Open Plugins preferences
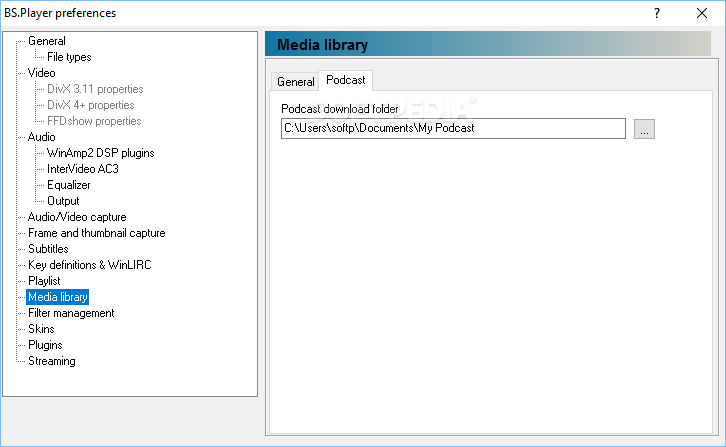 45,345
